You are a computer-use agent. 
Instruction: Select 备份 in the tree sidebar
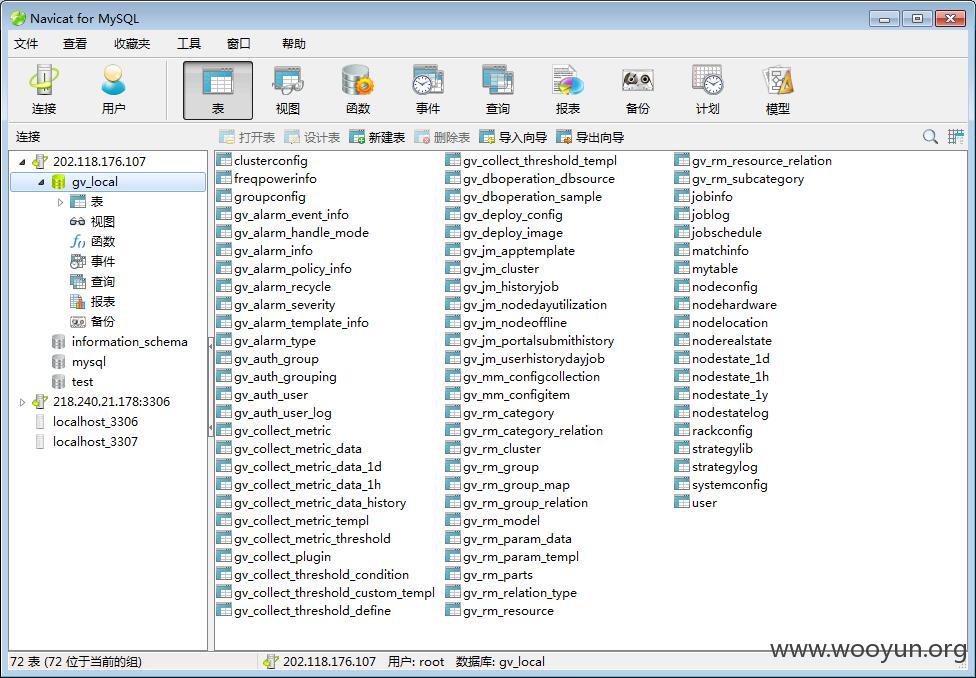point(93,321)
